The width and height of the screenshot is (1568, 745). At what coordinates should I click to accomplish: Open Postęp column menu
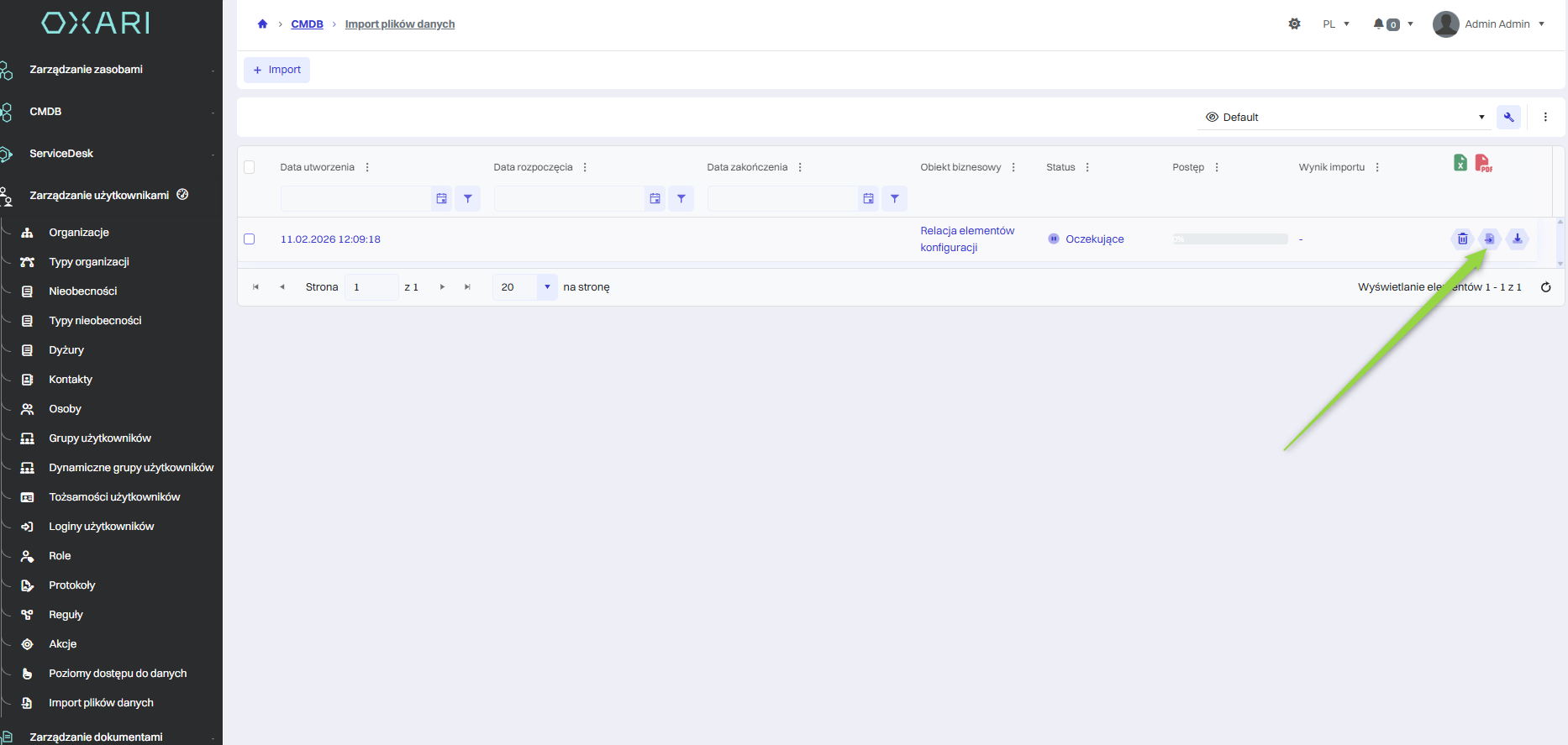point(1217,167)
